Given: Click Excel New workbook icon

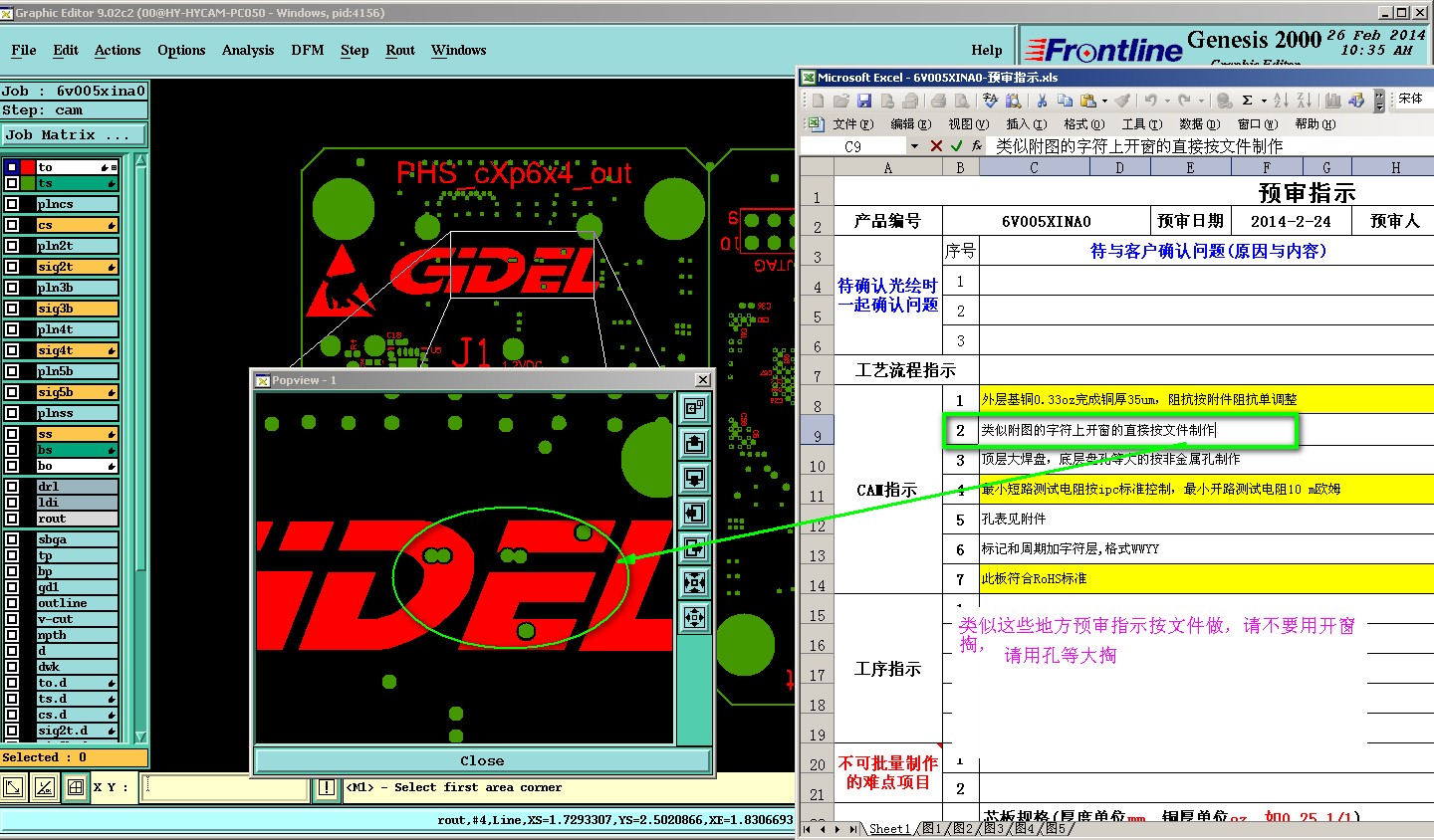Looking at the screenshot, I should [818, 101].
